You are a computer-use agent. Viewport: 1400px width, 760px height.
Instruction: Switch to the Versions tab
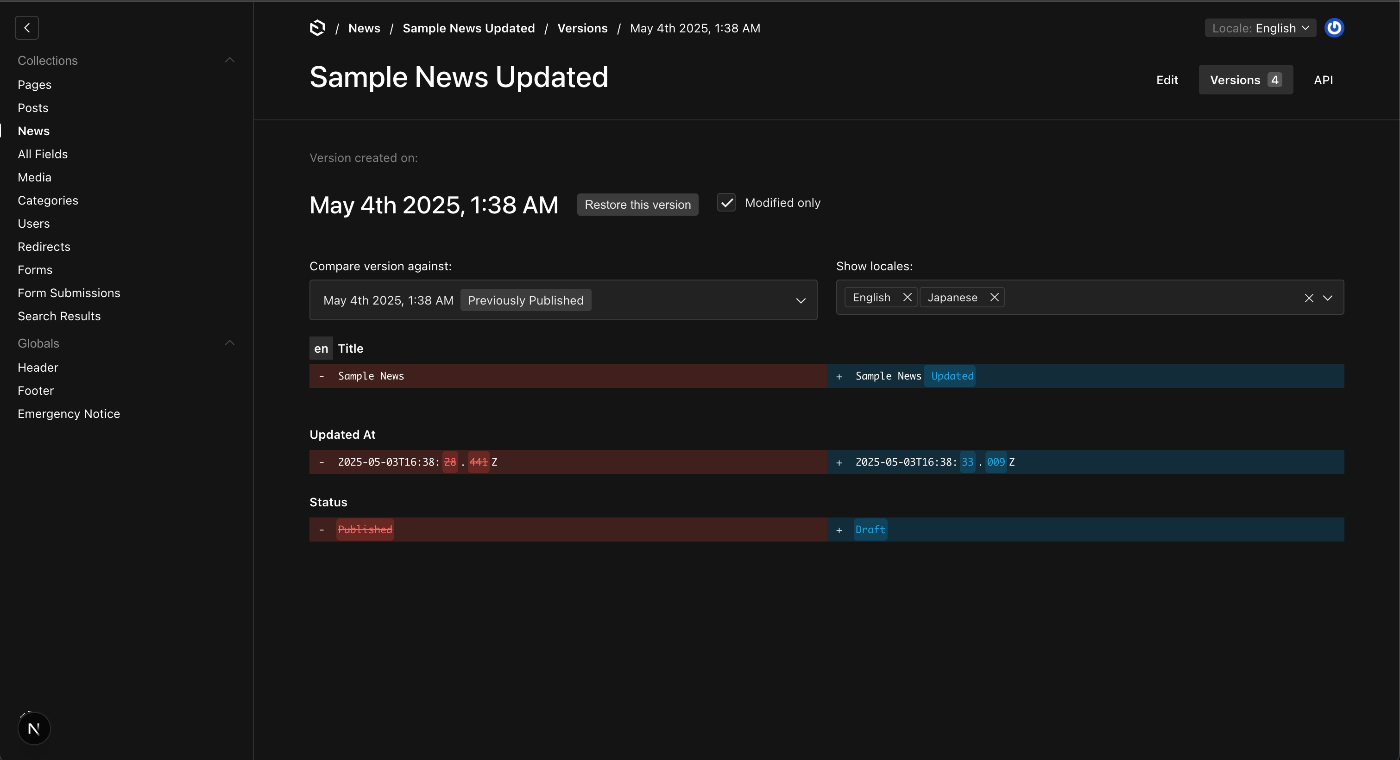tap(1246, 80)
